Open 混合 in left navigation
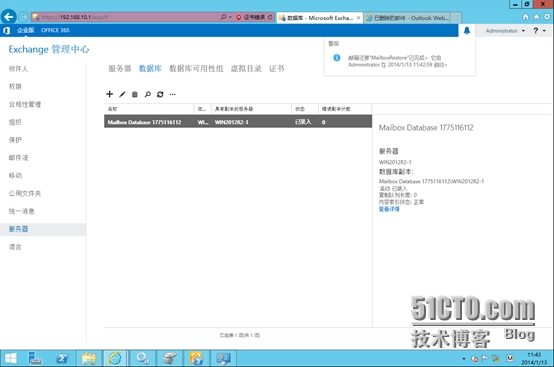This screenshot has height=367, width=554. (x=15, y=247)
